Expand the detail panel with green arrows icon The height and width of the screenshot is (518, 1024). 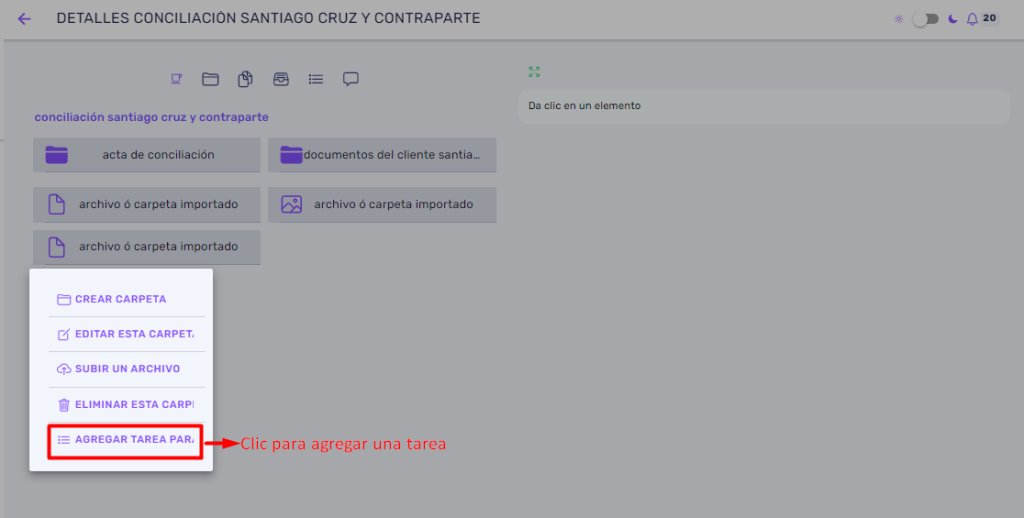tap(534, 72)
